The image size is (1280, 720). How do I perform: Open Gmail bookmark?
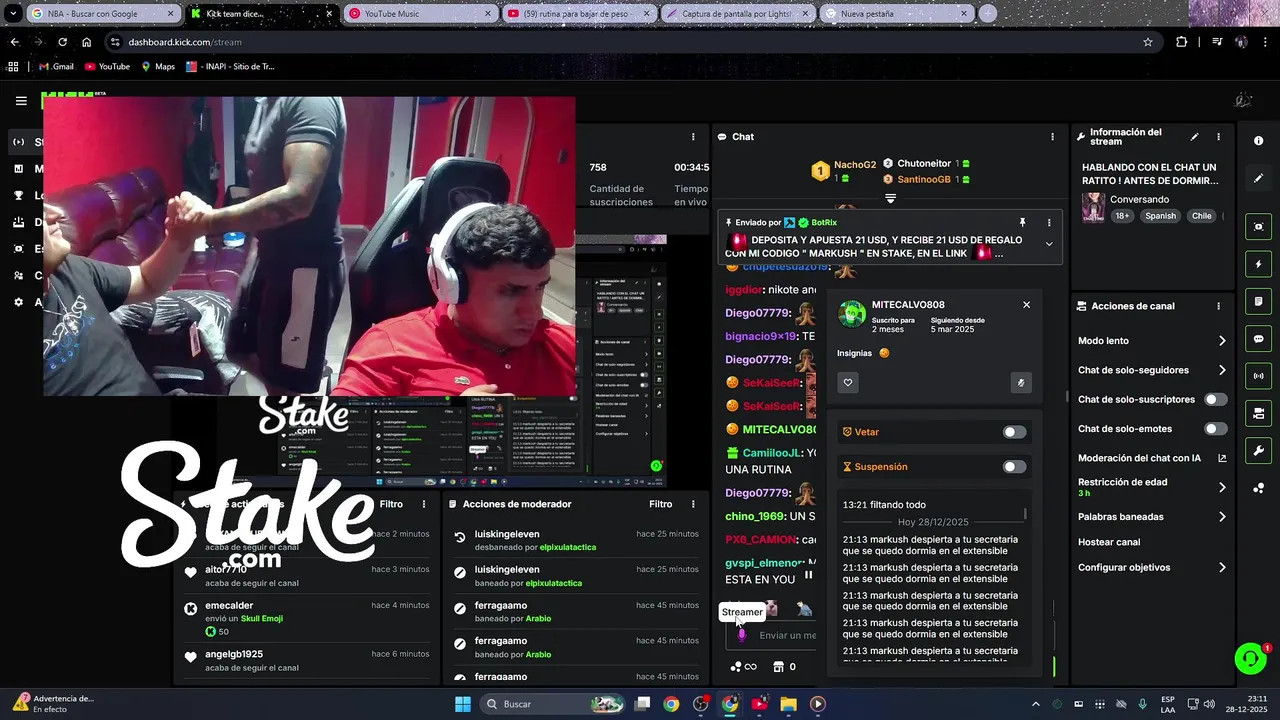point(56,67)
